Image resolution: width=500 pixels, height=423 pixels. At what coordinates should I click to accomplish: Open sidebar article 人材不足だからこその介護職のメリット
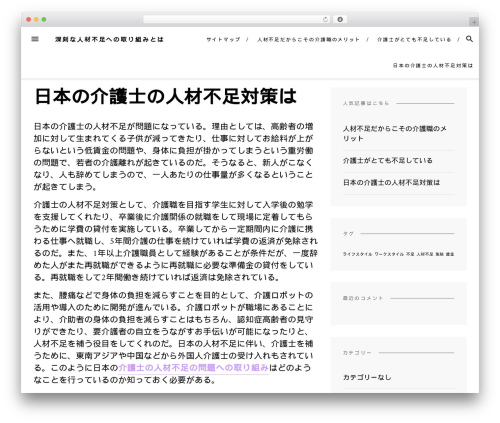coord(395,133)
